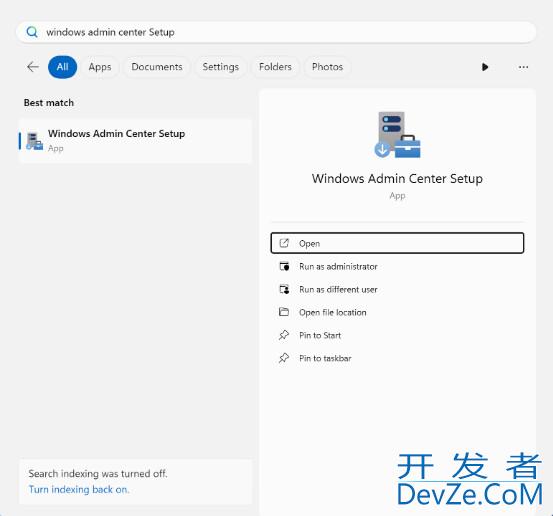
Task: Click the Run as administrator shield icon
Action: pyautogui.click(x=284, y=266)
